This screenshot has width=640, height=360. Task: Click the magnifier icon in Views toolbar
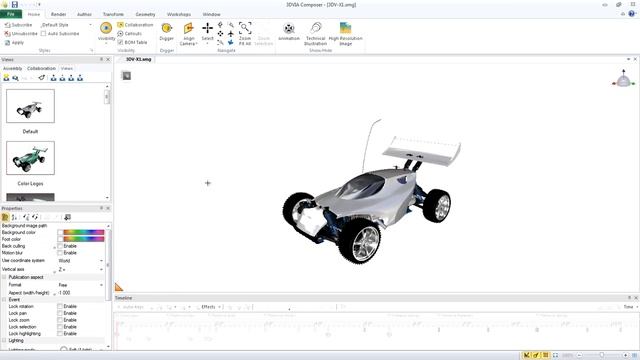16,78
